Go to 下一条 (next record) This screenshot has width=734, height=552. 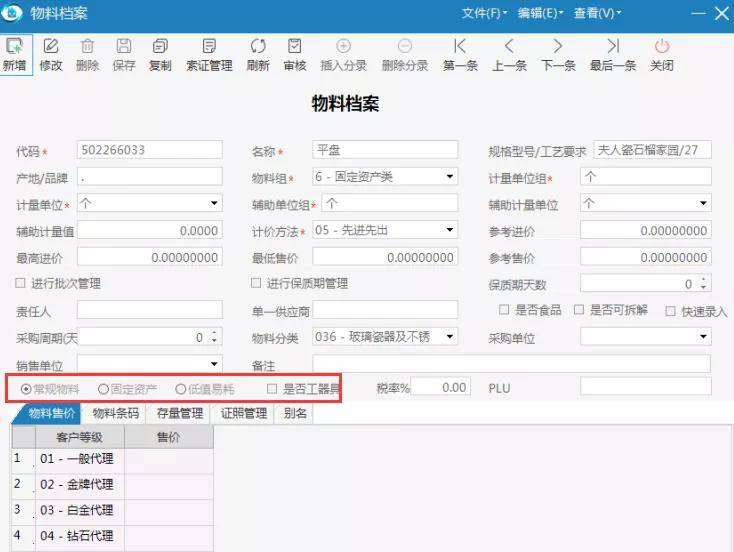pyautogui.click(x=558, y=47)
